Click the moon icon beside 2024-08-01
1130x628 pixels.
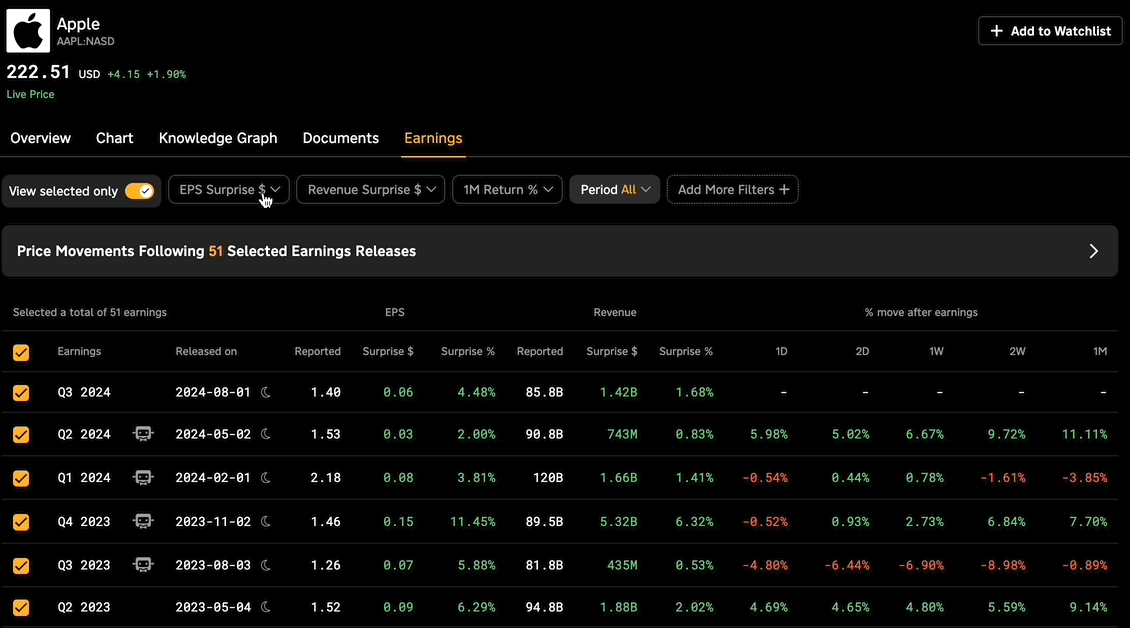pyautogui.click(x=266, y=392)
